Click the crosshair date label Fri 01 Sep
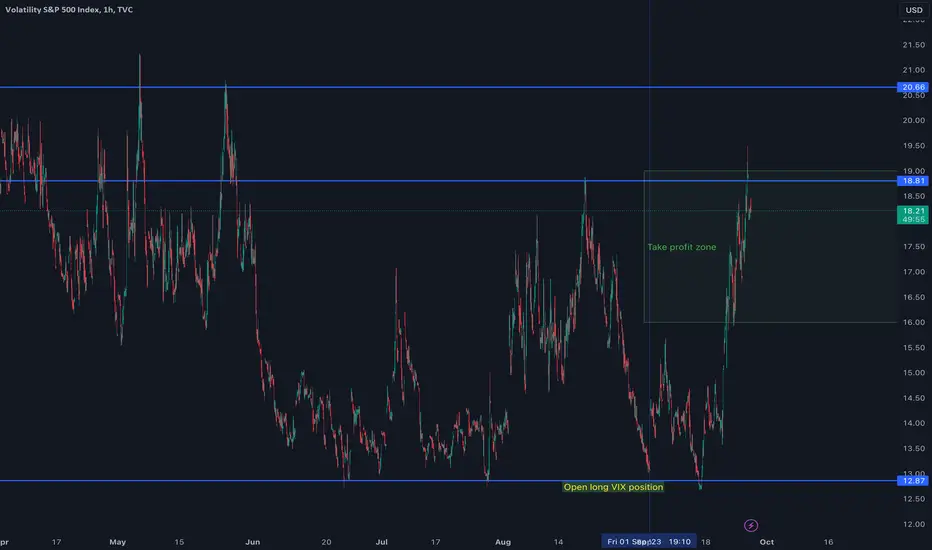Screen dimensions: 932x550 [648, 542]
